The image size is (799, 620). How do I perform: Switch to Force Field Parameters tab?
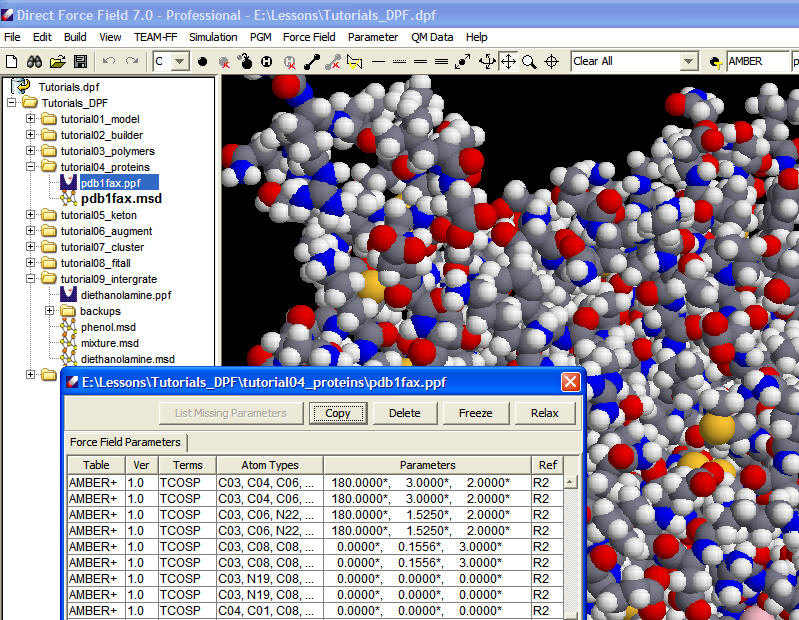pyautogui.click(x=125, y=442)
